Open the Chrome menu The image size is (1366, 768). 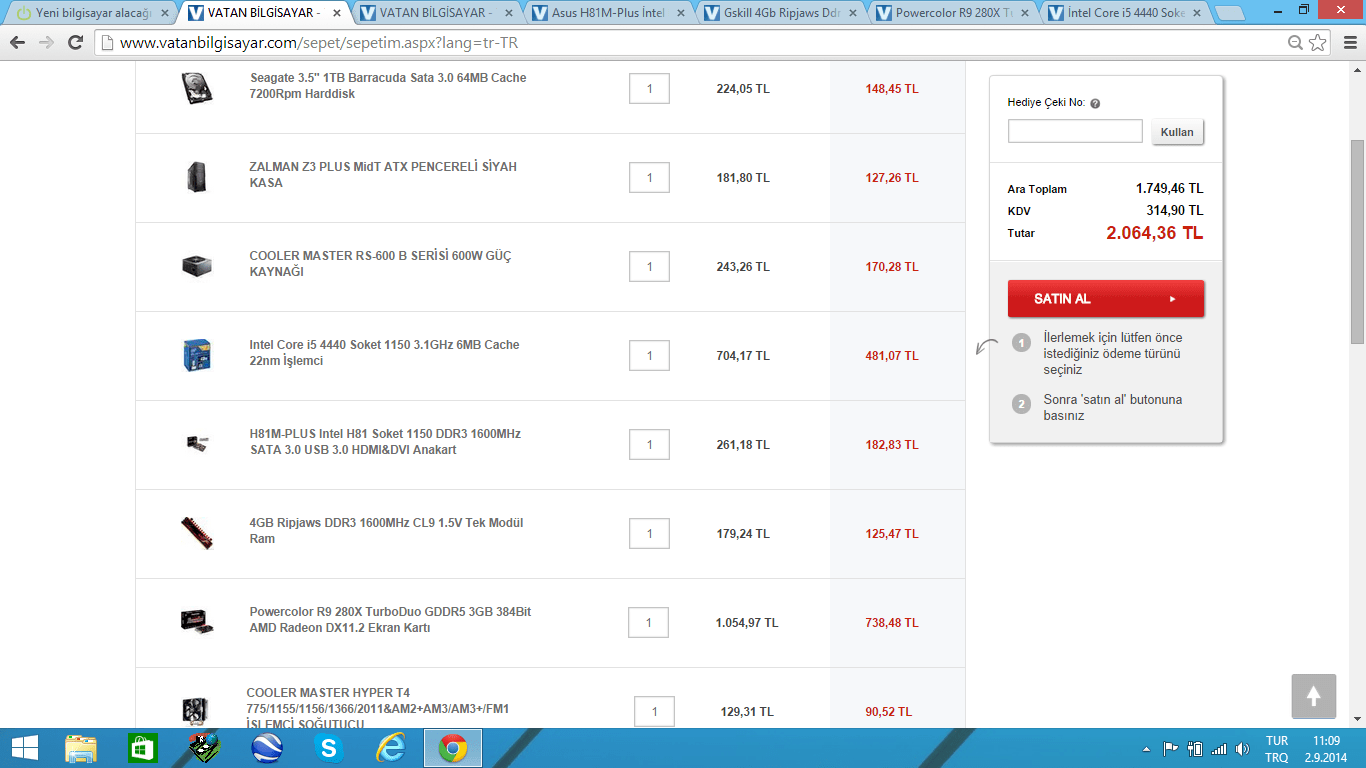[1349, 43]
